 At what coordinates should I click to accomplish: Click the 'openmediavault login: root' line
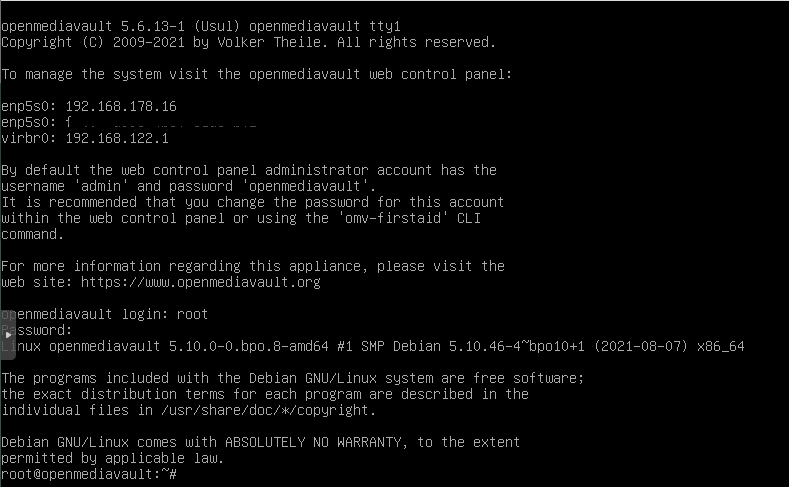click(x=104, y=314)
